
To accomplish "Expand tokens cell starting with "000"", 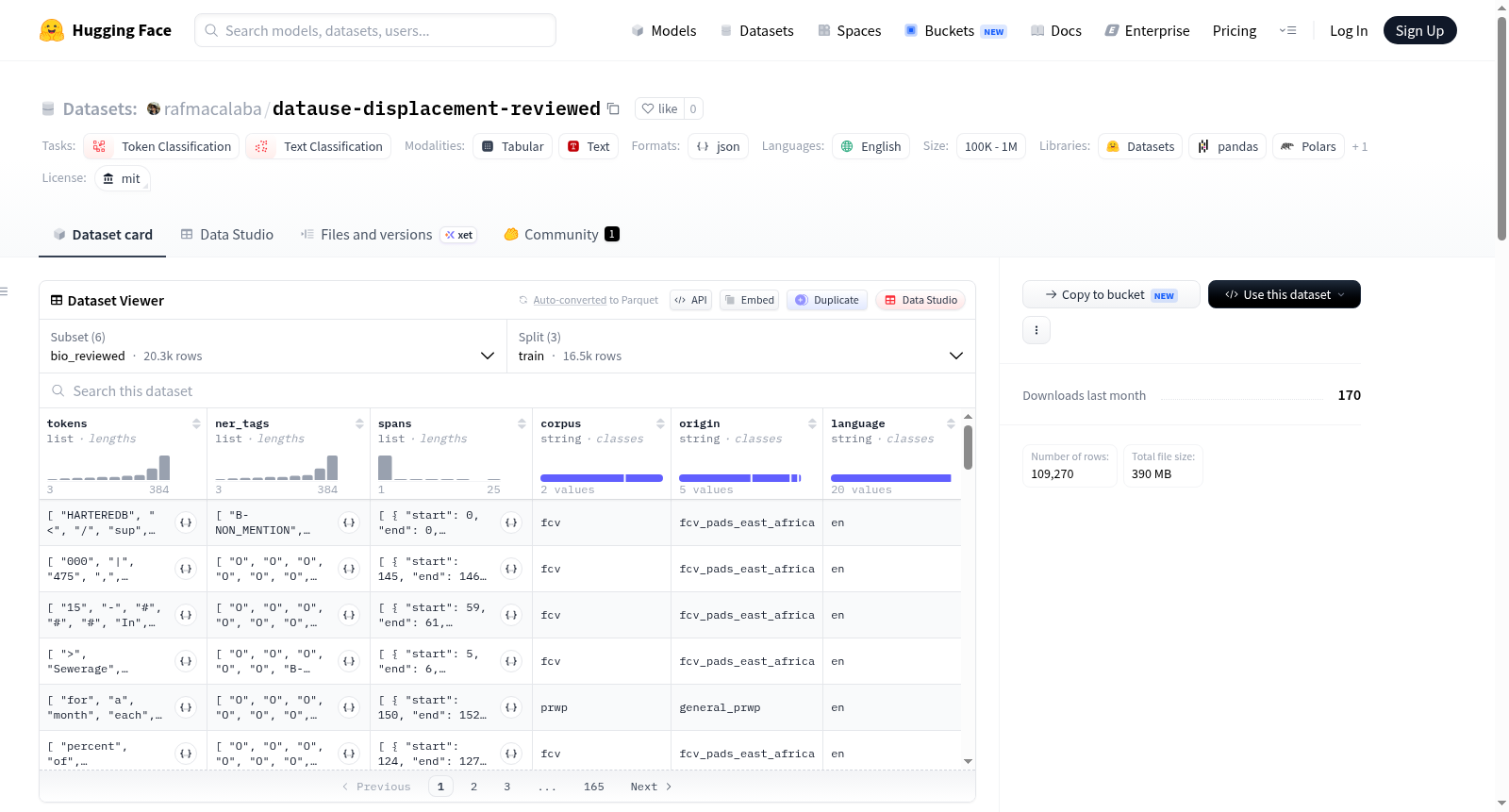I will (186, 569).
